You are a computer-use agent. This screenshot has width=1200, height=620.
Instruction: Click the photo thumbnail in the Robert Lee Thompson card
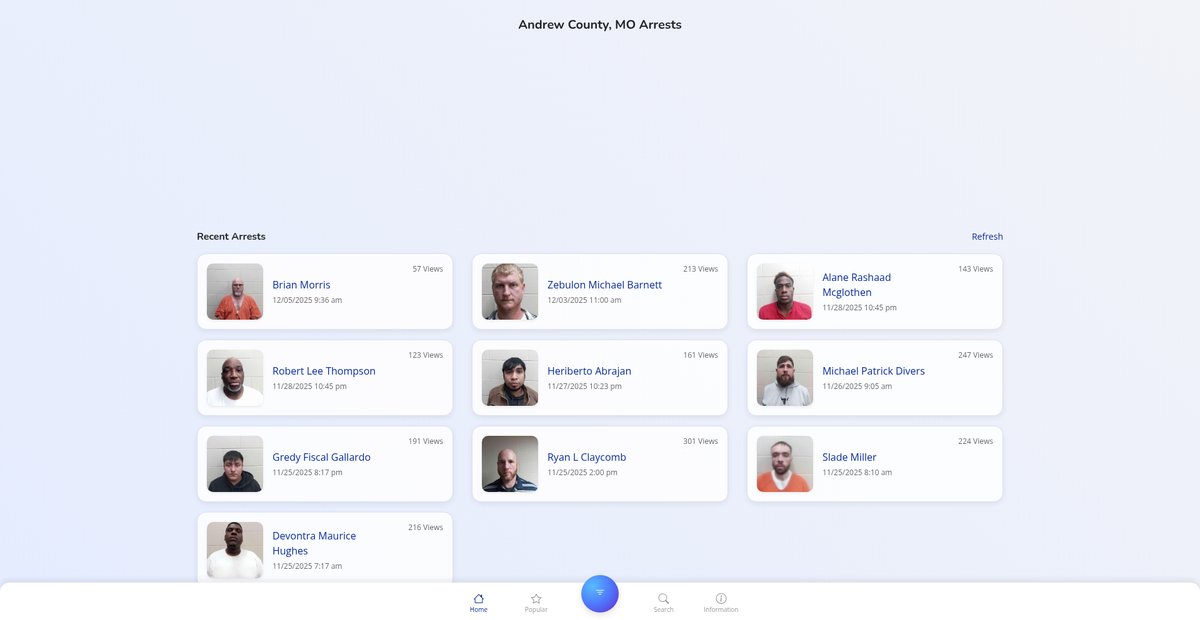coord(235,378)
